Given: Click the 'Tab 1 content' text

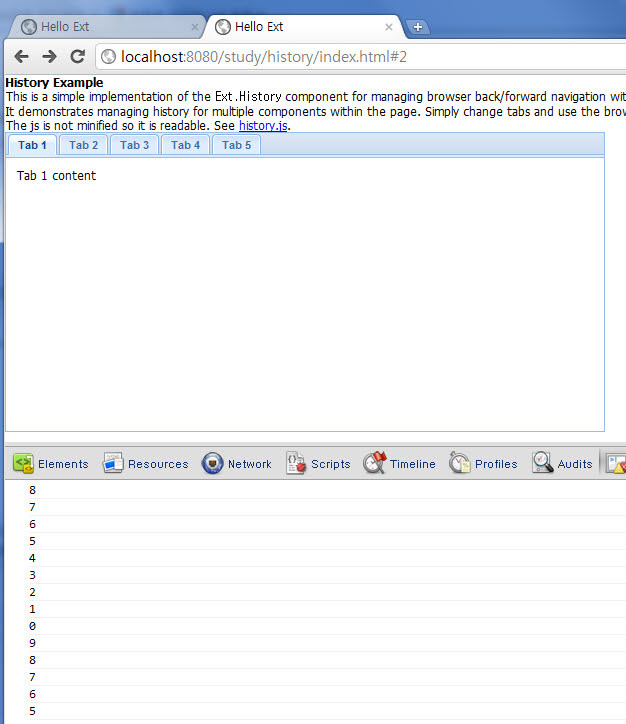Looking at the screenshot, I should 56,175.
